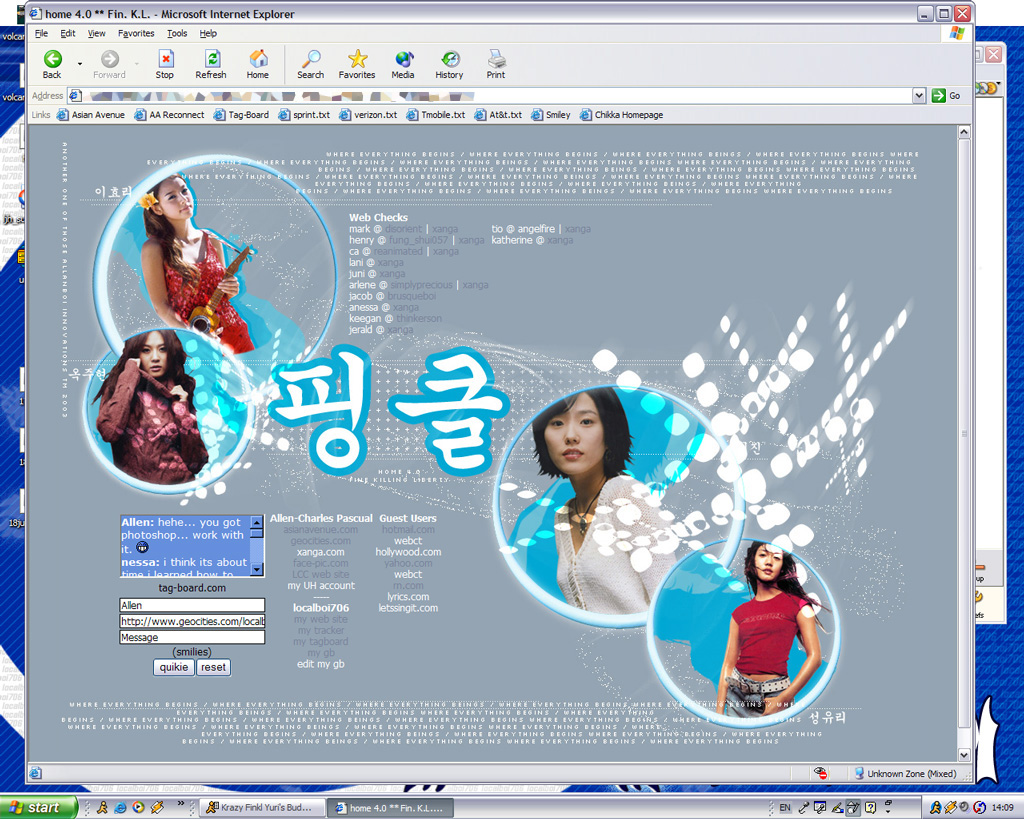Open the language bar help icon
Screen dimensions: 1024x819
[x=870, y=807]
